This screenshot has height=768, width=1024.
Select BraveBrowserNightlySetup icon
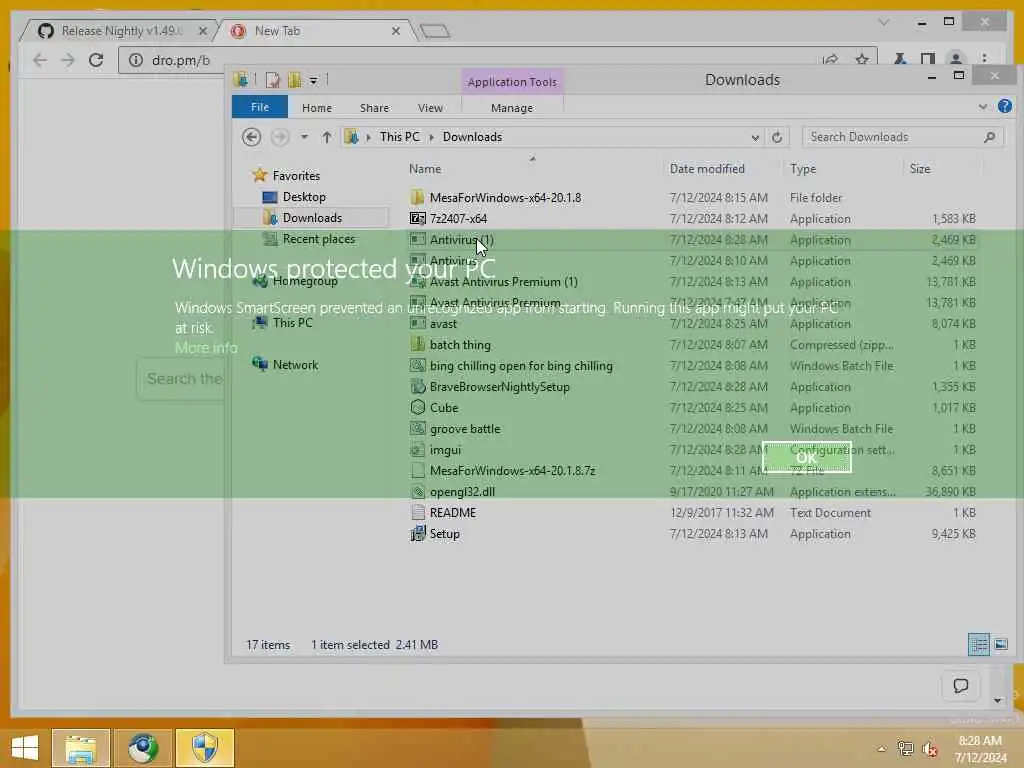[418, 387]
